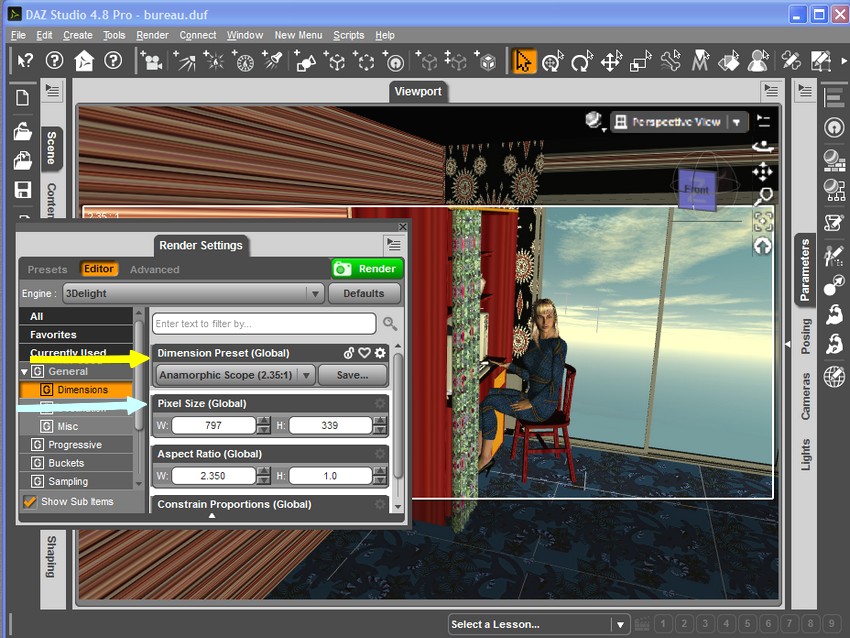Click the green Render button
This screenshot has height=638, width=850.
point(367,269)
